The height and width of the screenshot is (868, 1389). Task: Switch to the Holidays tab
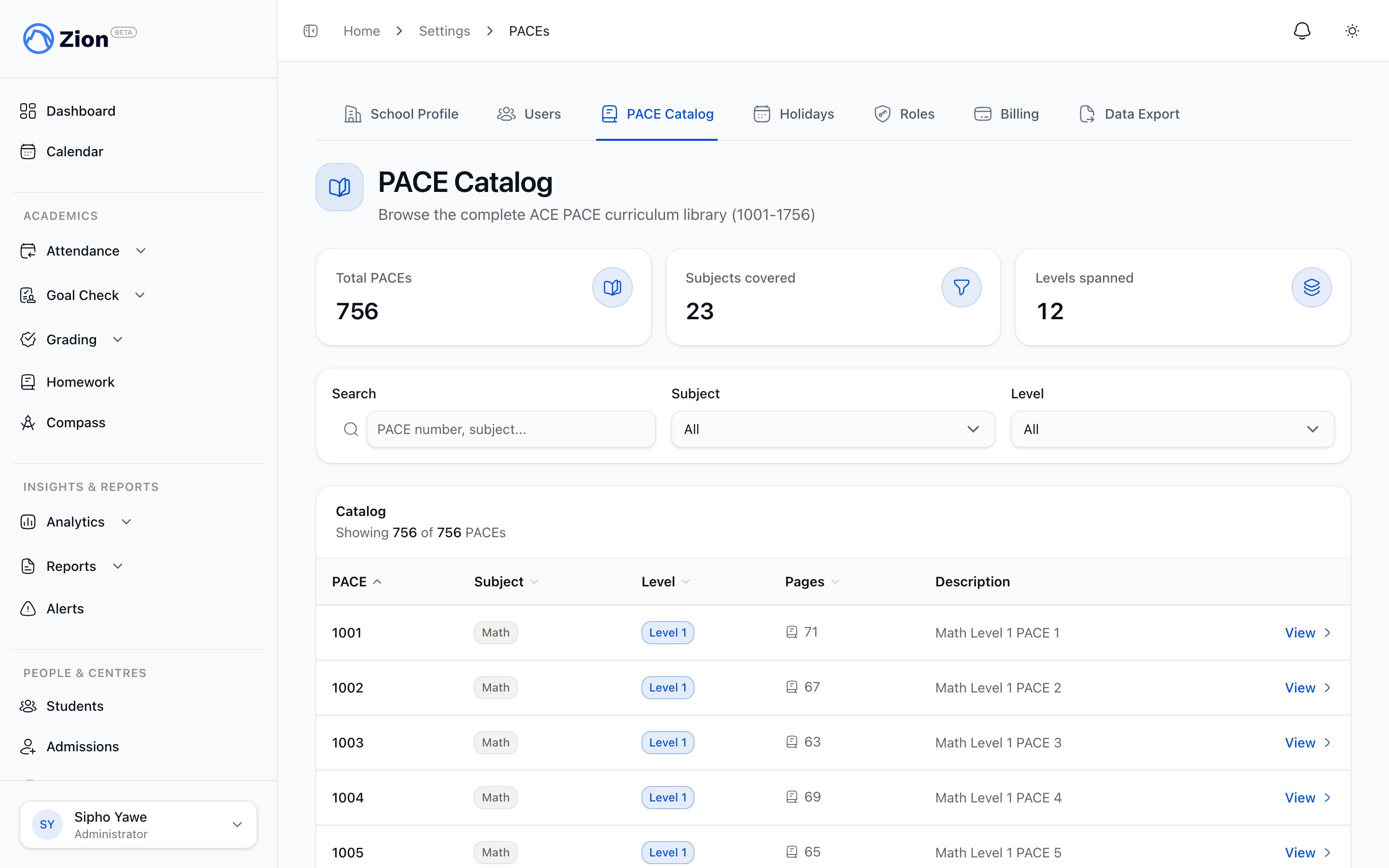[794, 114]
